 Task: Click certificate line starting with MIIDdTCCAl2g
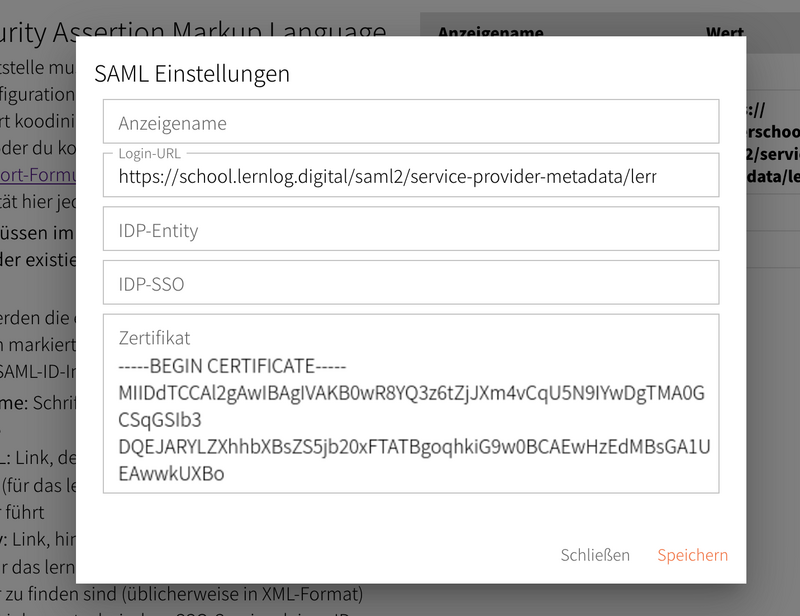point(411,393)
